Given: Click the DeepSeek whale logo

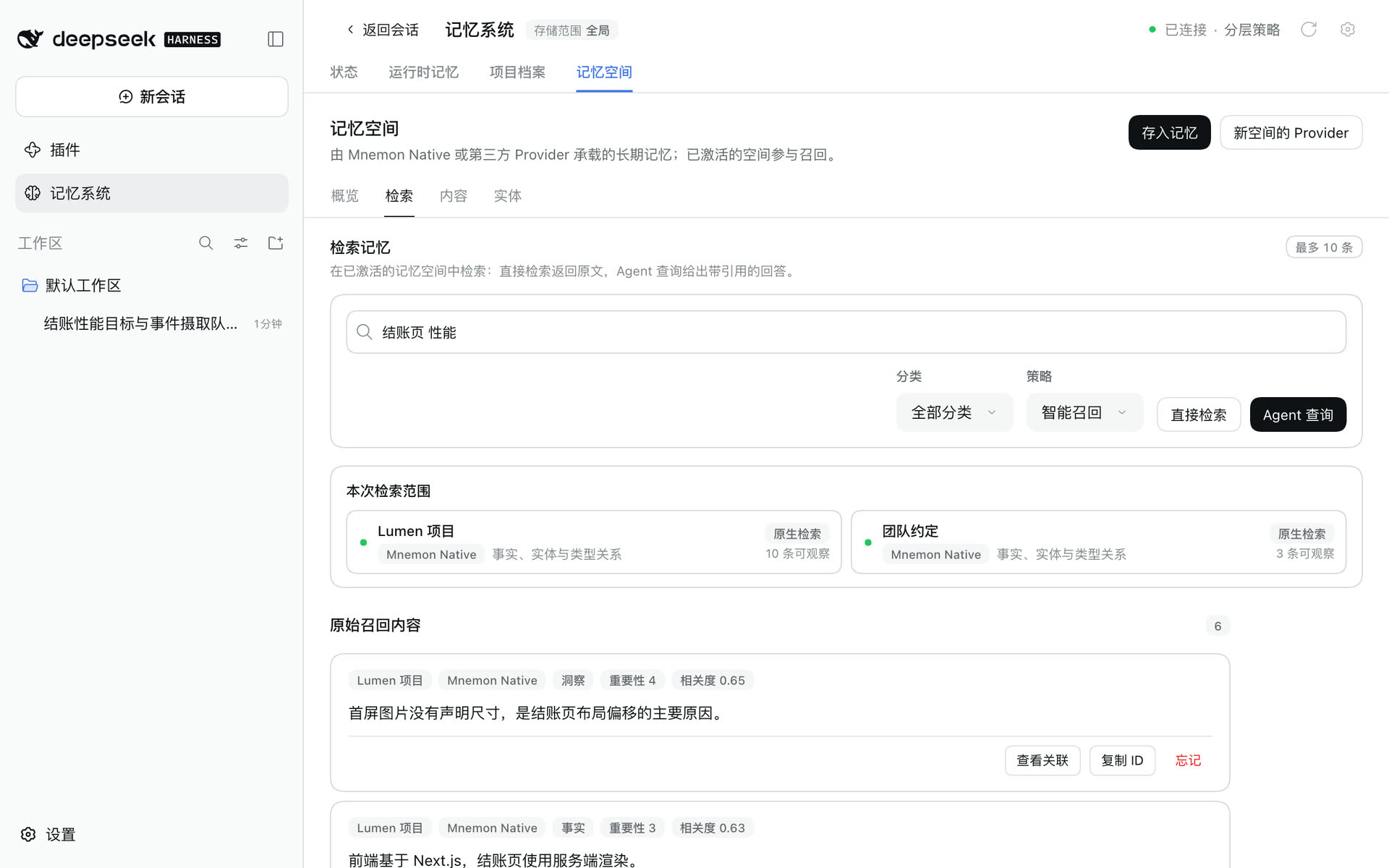Looking at the screenshot, I should tap(30, 39).
